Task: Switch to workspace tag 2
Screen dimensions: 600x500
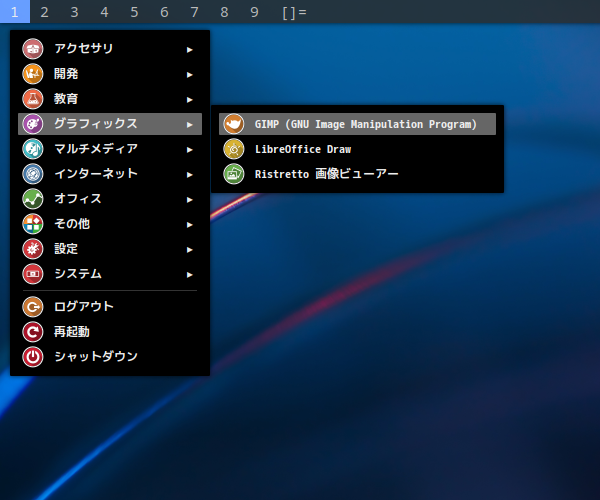Action: [x=45, y=11]
